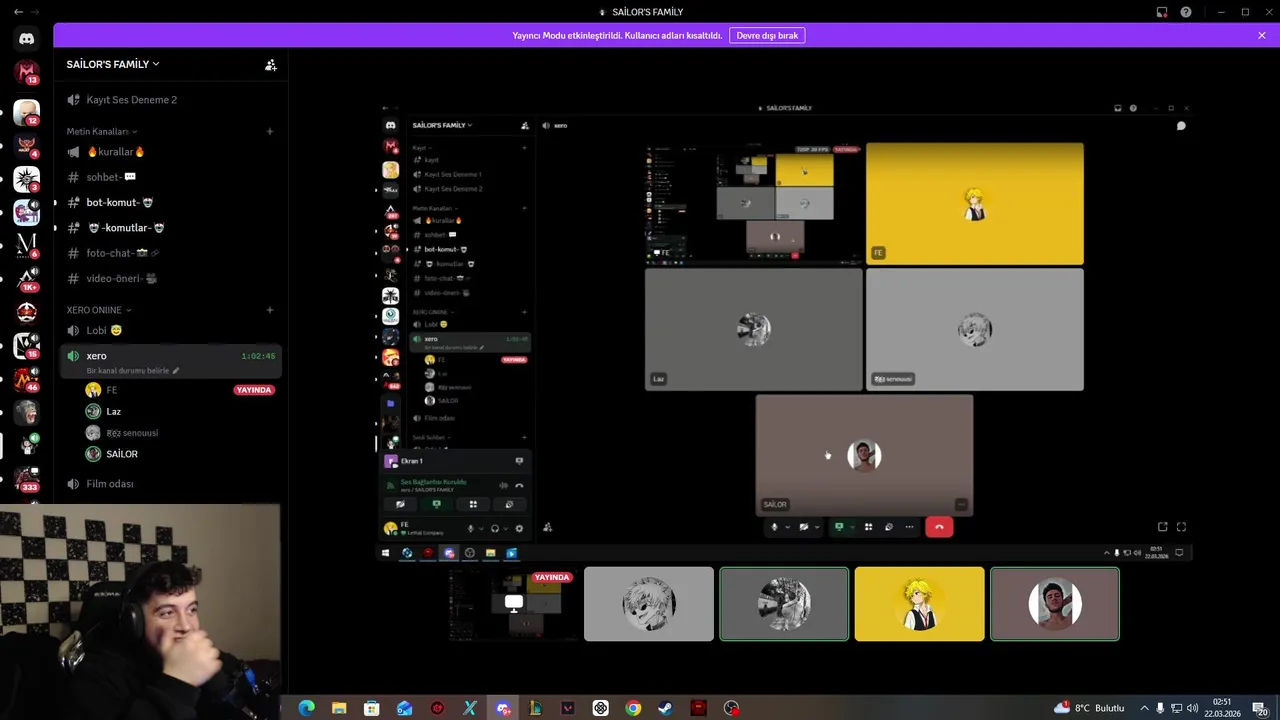The image size is (1280, 720).
Task: Open the help icon in title bar
Action: click(1186, 12)
